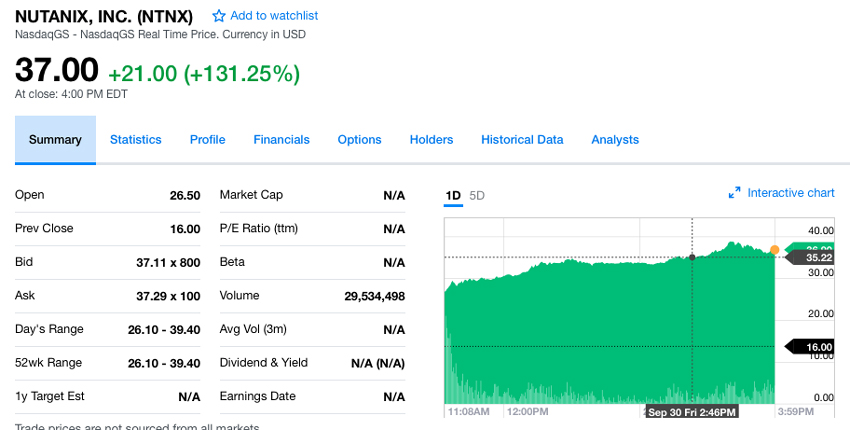850x430 pixels.
Task: Click the NUTANIX, INC. (NTNX) title
Action: pyautogui.click(x=104, y=17)
